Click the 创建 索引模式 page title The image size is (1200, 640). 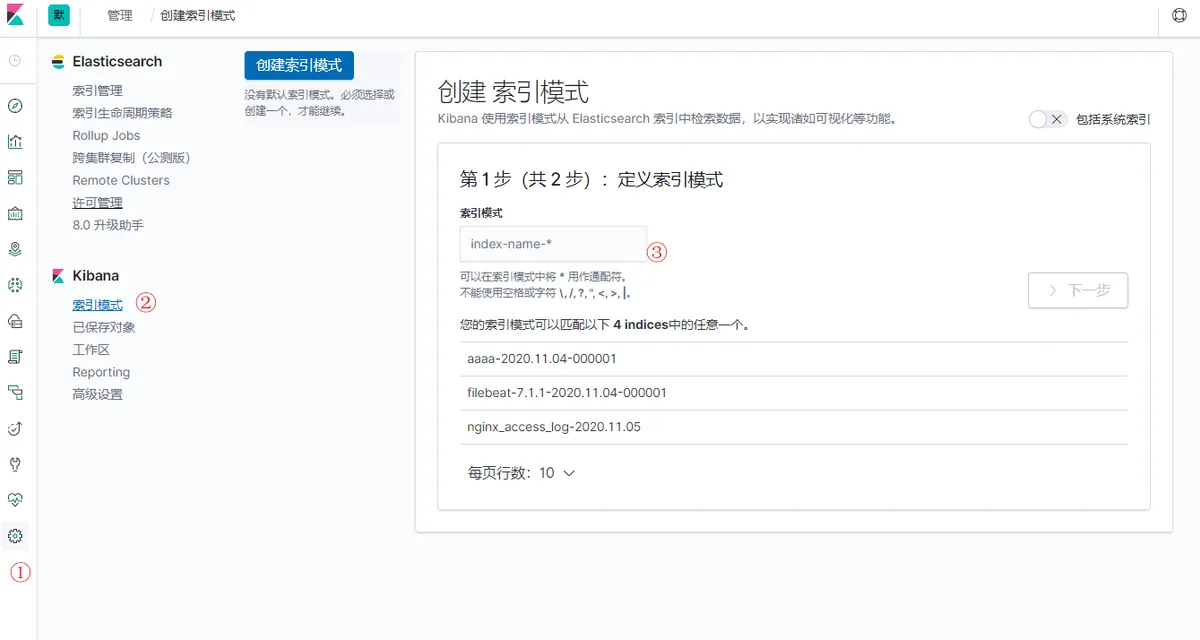[513, 92]
